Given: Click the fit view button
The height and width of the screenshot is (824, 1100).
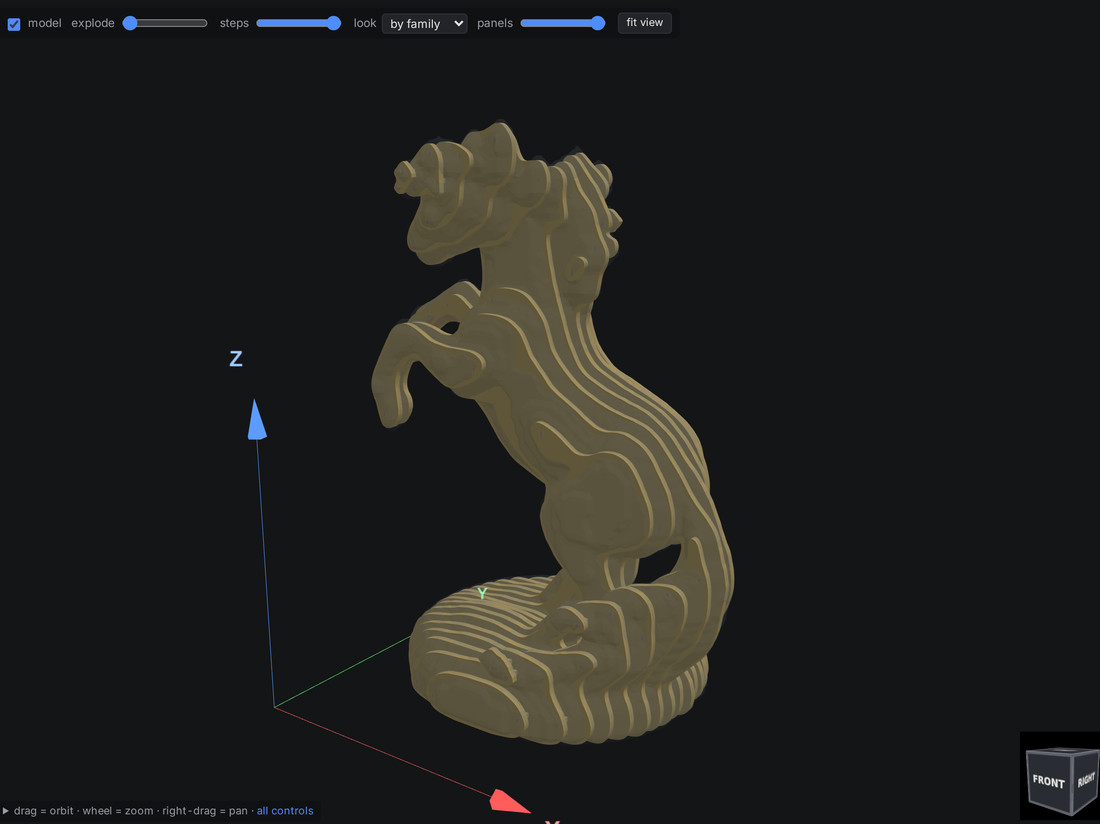Looking at the screenshot, I should pos(644,22).
